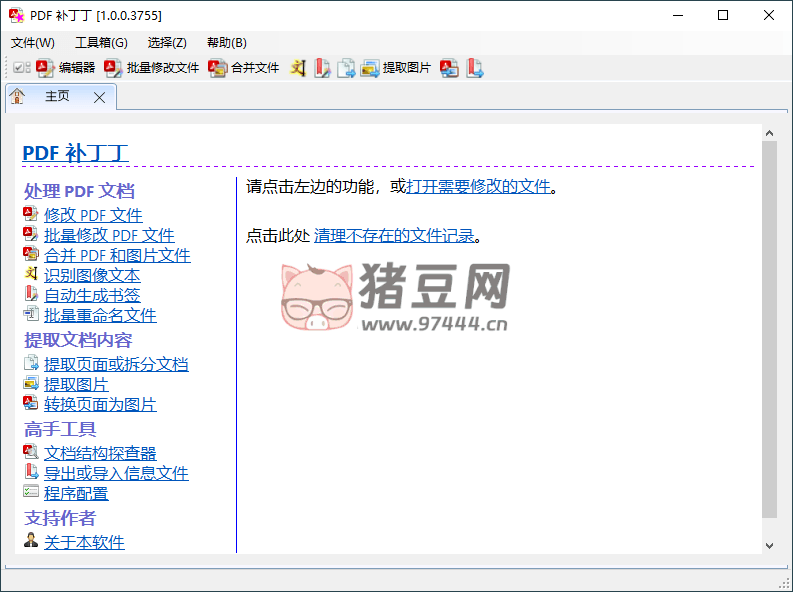The width and height of the screenshot is (793, 592).
Task: Click the scroll down arrow of the page scrollbar
Action: click(769, 545)
